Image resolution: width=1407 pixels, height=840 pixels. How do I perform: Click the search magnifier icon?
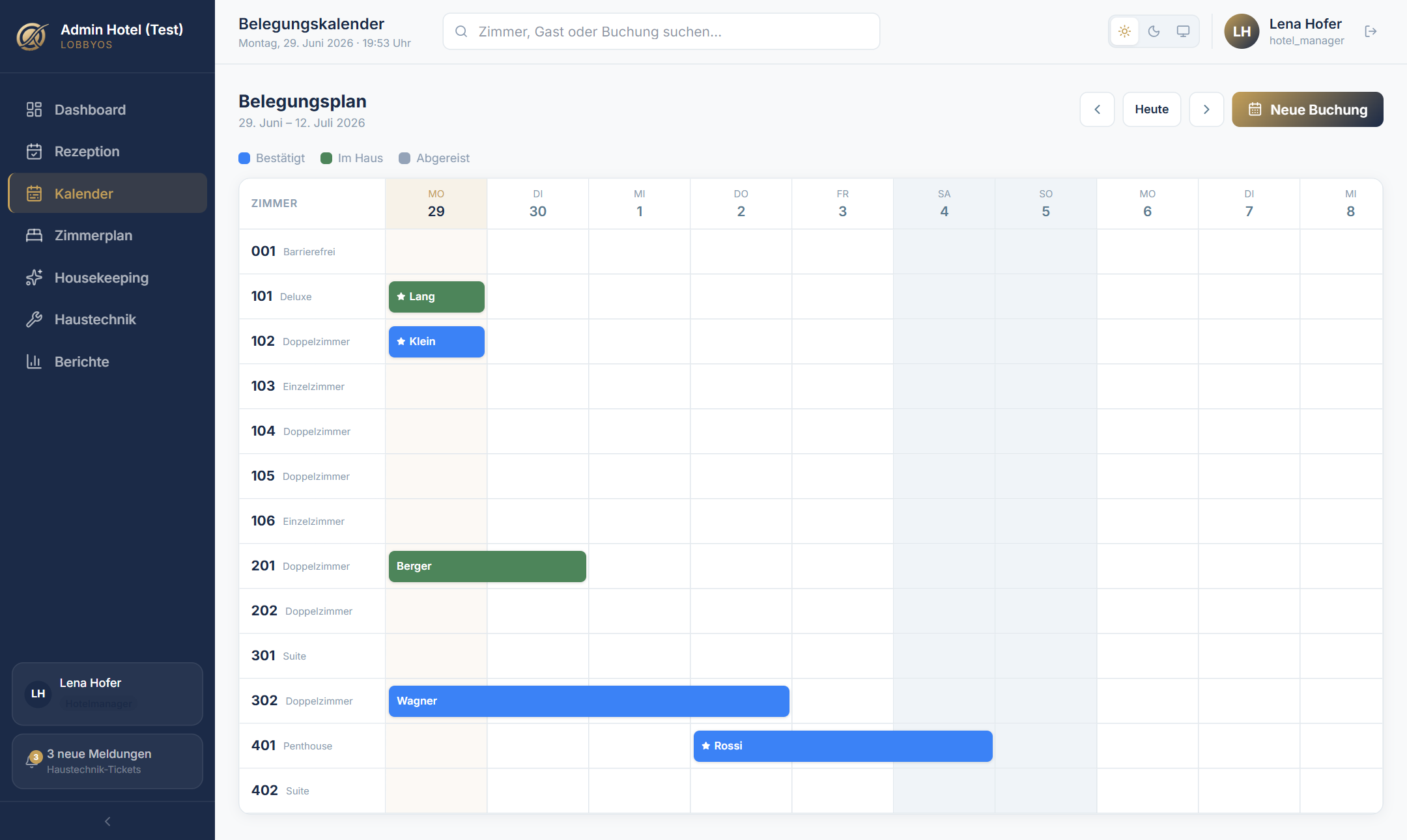click(x=461, y=31)
